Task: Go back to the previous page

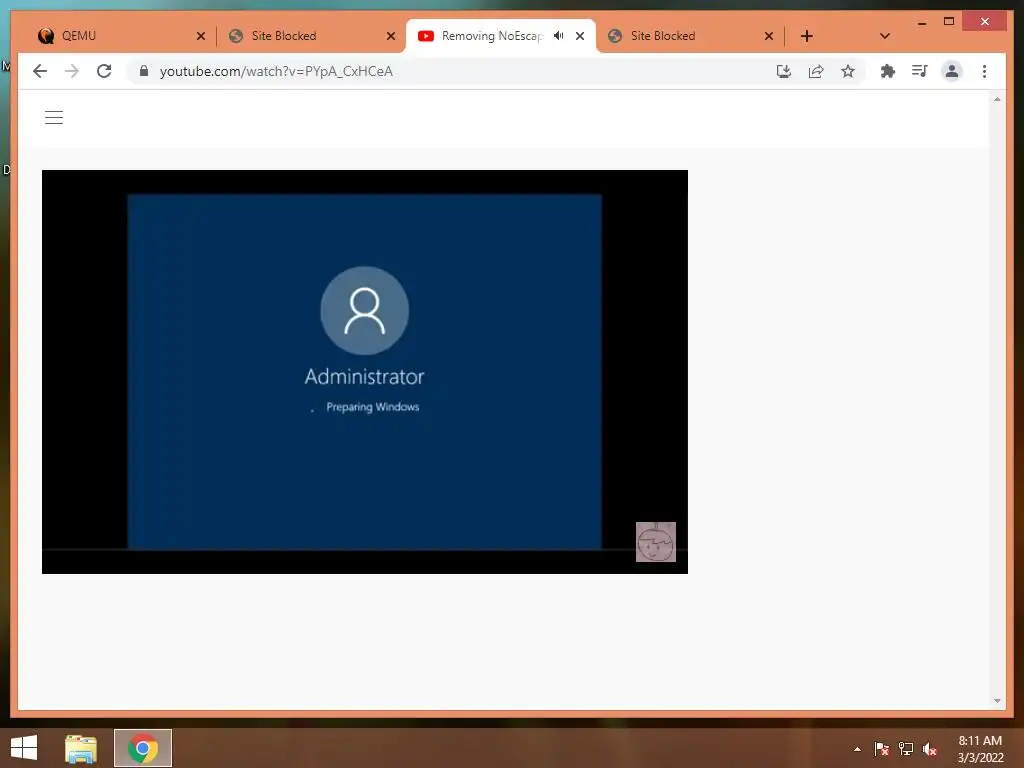Action: coord(40,71)
